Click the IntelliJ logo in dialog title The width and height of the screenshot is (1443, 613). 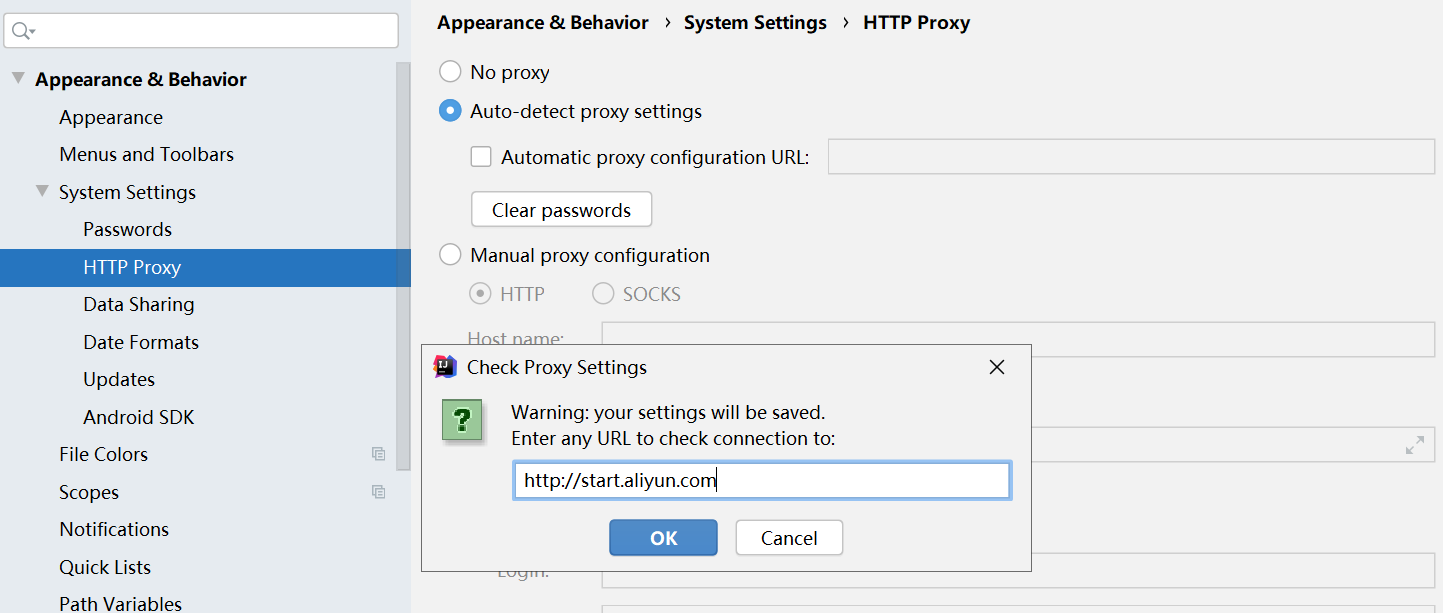(445, 367)
